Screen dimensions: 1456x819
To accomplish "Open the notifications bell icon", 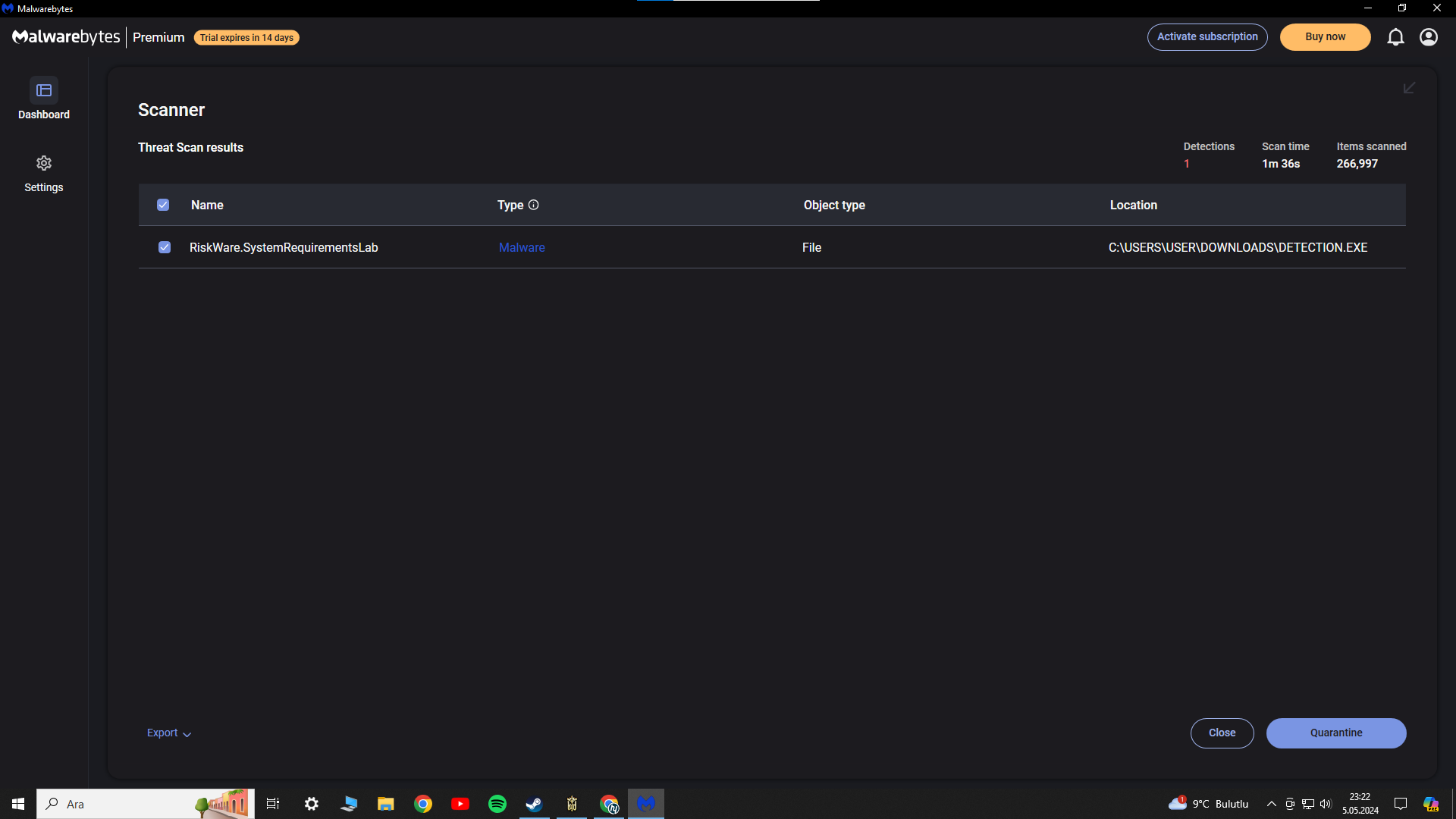I will (1395, 37).
